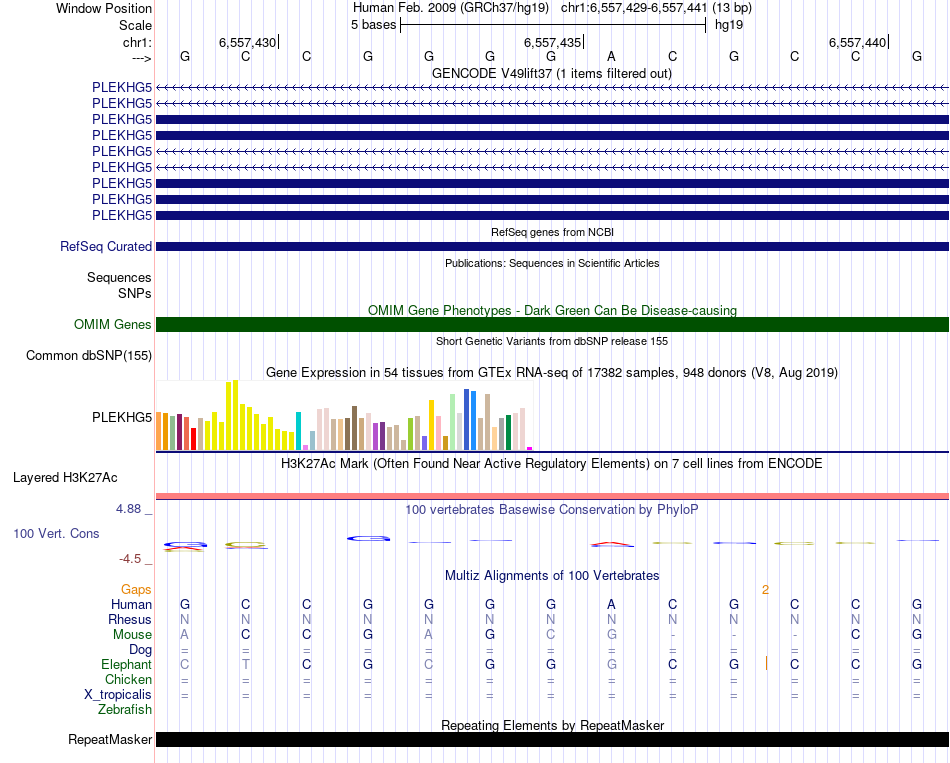Viewport: 950px width, 763px height.
Task: Open 100 vertebrates Basewise Conservation title
Action: coord(552,510)
